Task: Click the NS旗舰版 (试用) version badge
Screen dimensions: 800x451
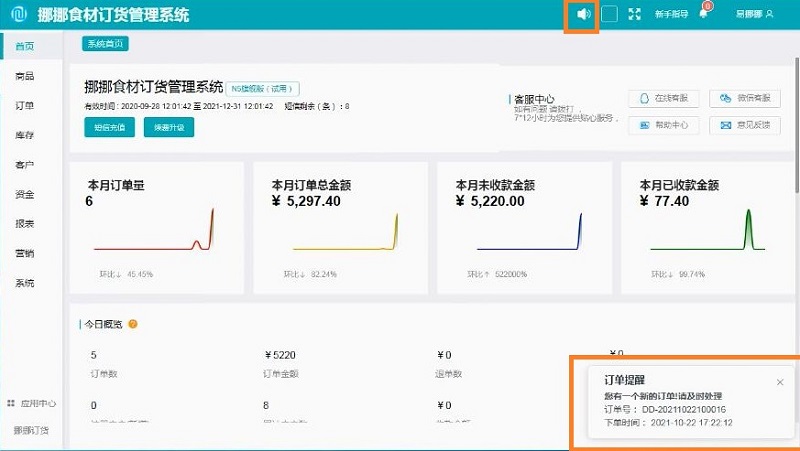Action: click(262, 89)
